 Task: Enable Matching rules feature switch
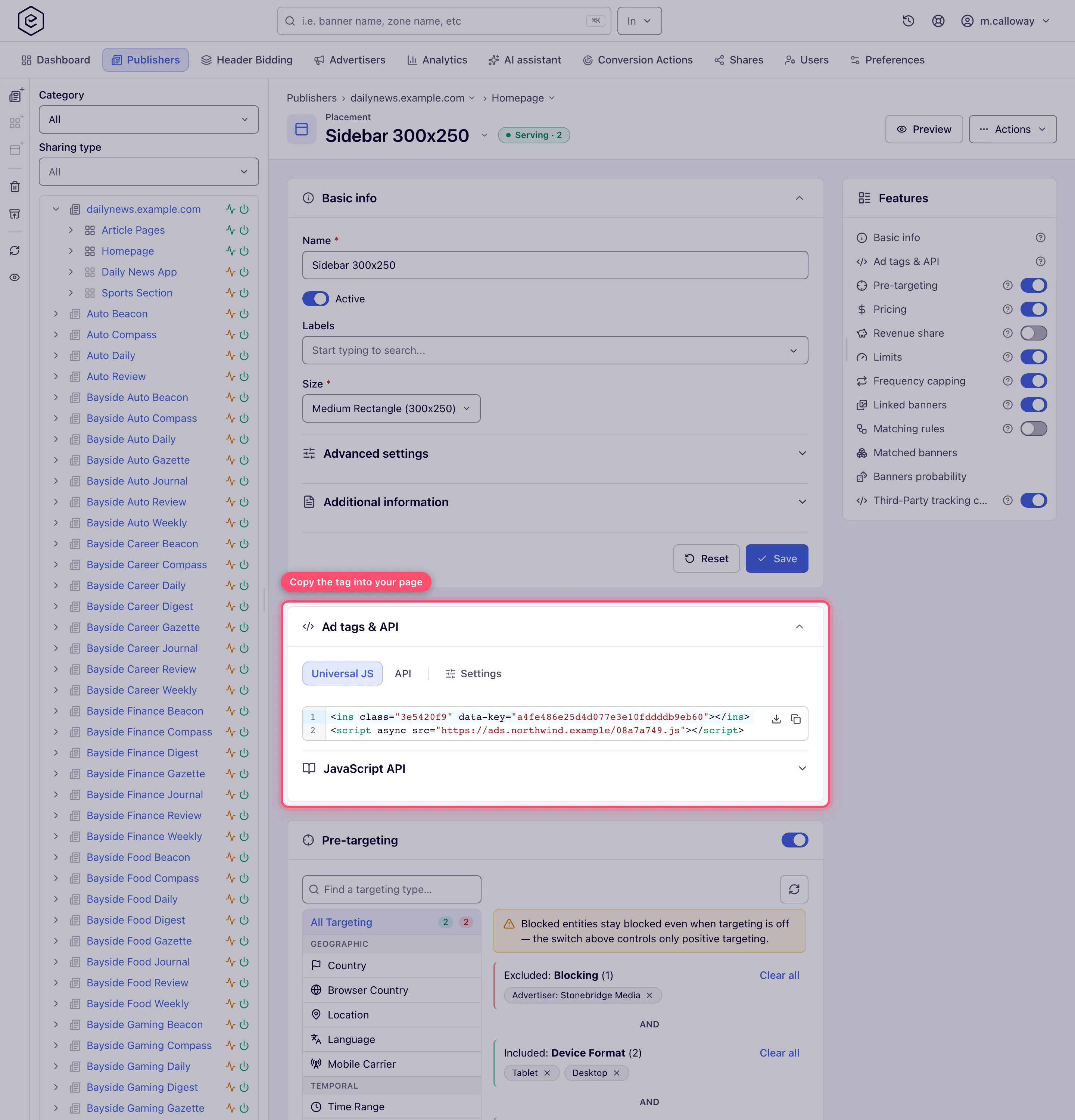coord(1033,429)
